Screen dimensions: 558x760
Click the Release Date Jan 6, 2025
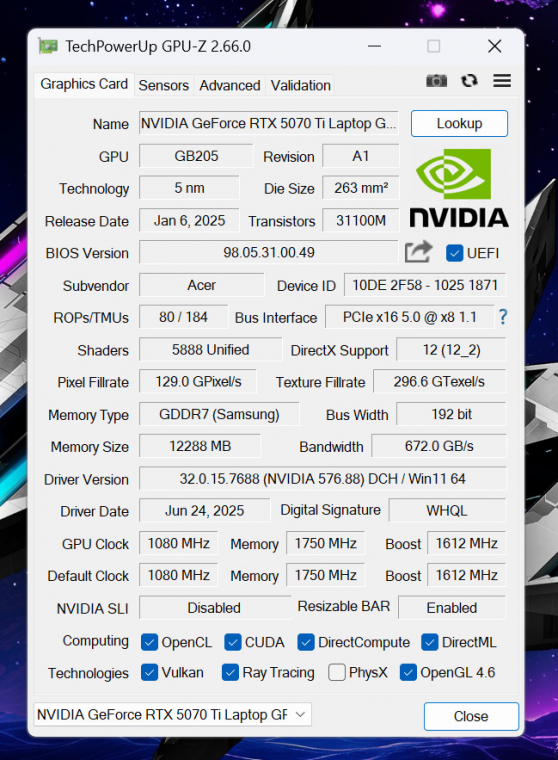[189, 221]
